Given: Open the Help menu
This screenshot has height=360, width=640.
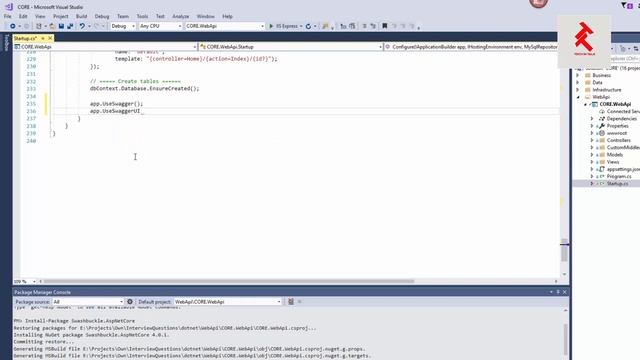Looking at the screenshot, I should point(227,16).
